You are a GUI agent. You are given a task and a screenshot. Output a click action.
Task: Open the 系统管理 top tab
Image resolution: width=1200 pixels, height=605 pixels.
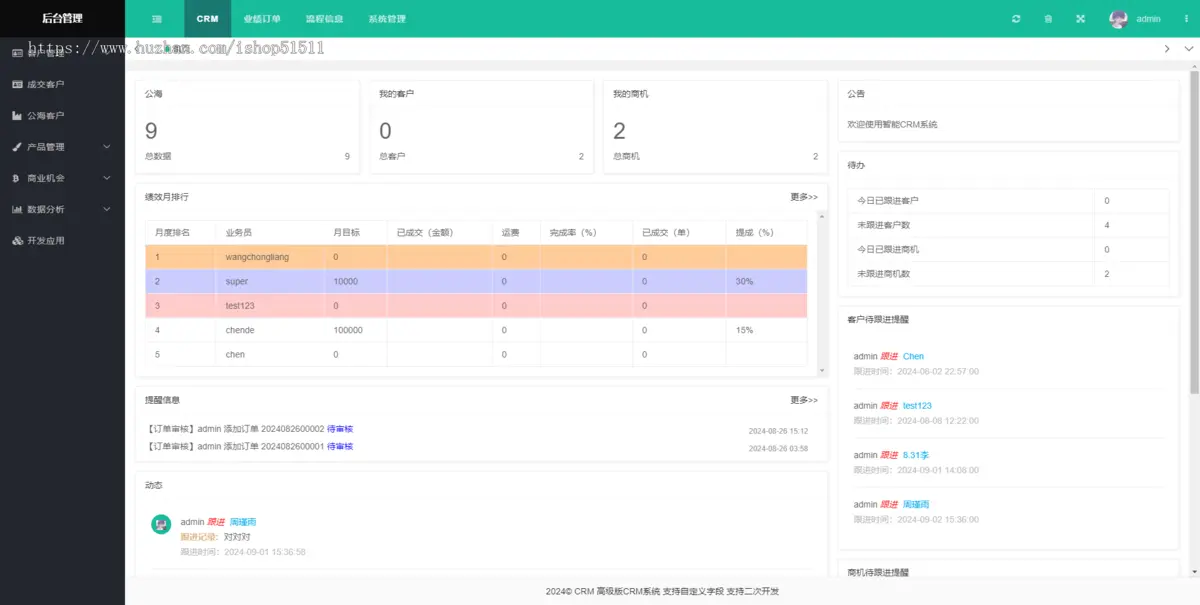(x=387, y=19)
